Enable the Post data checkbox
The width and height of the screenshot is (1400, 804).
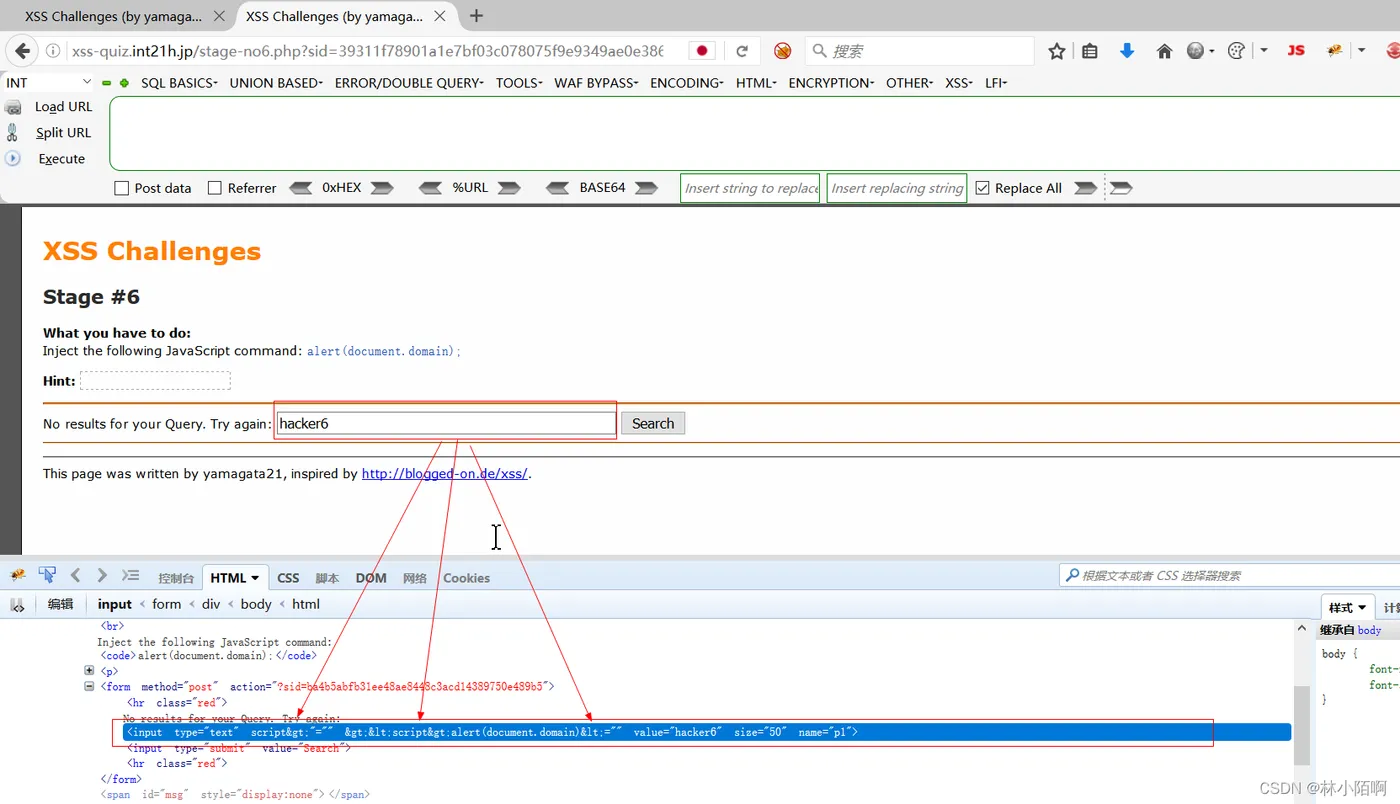click(122, 188)
